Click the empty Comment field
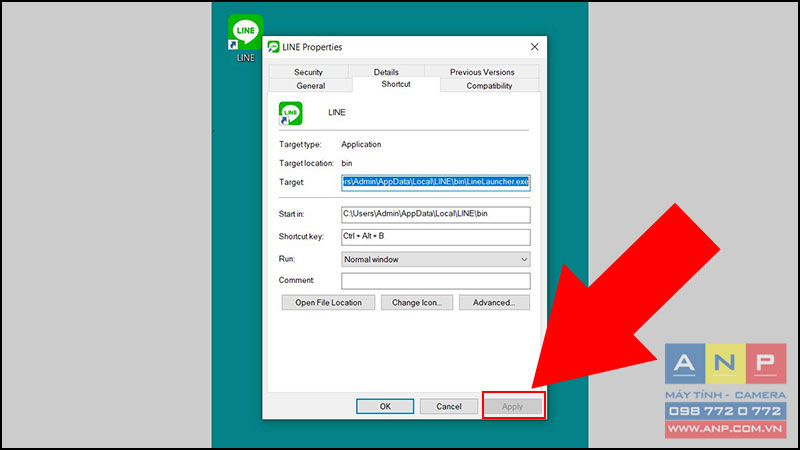The image size is (800, 450). click(x=436, y=281)
